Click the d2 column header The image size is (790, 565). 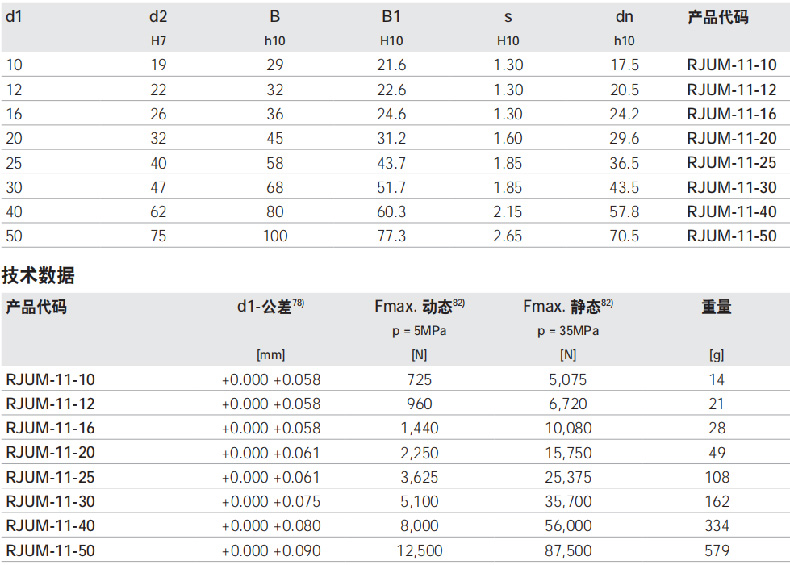(x=158, y=17)
